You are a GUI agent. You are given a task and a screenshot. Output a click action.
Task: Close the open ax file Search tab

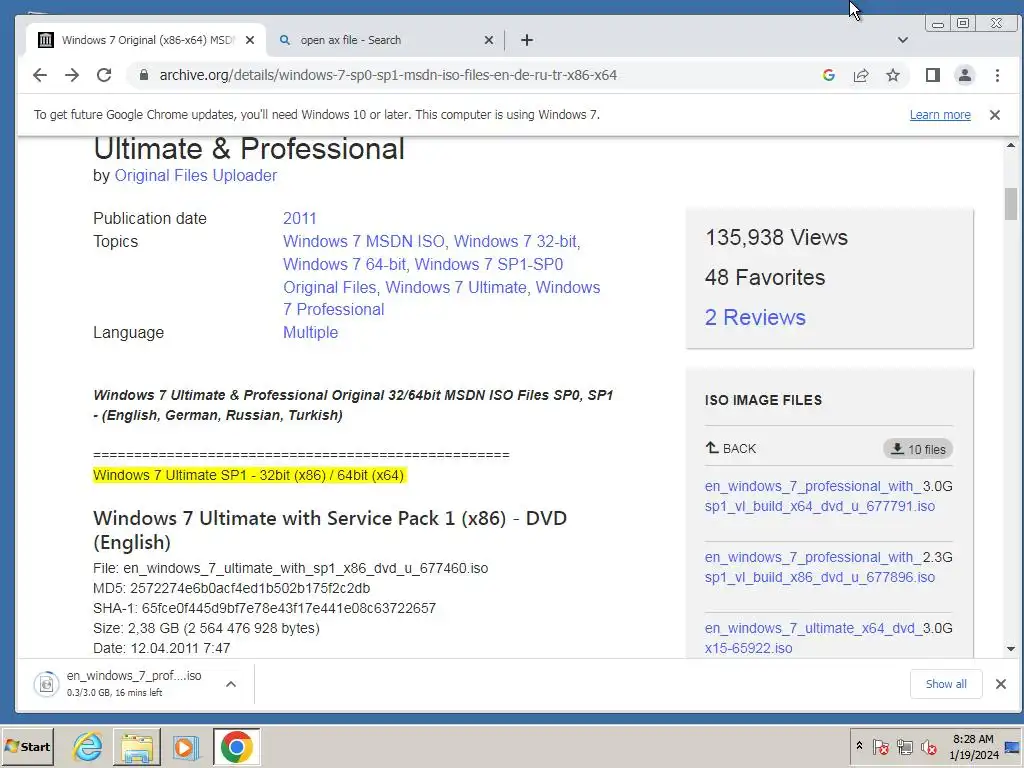488,40
